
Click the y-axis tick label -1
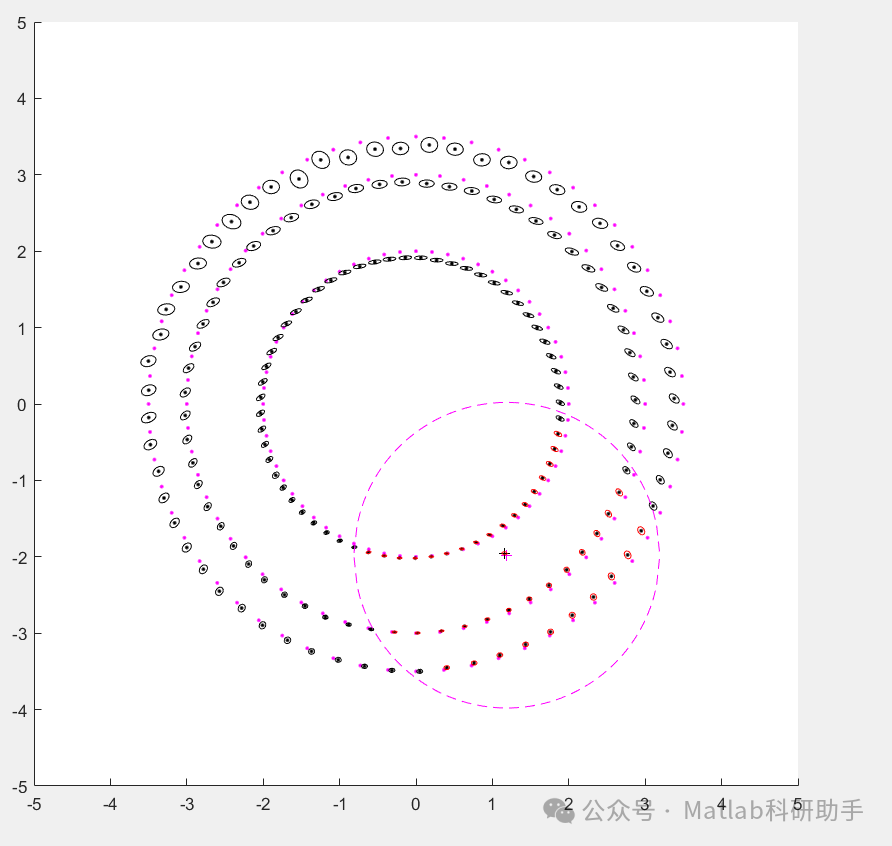(19, 481)
